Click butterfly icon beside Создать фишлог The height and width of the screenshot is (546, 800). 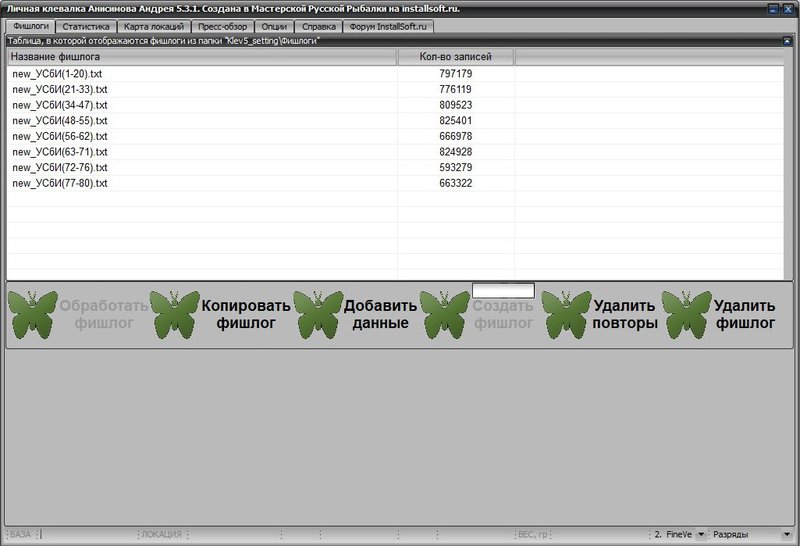coord(444,314)
